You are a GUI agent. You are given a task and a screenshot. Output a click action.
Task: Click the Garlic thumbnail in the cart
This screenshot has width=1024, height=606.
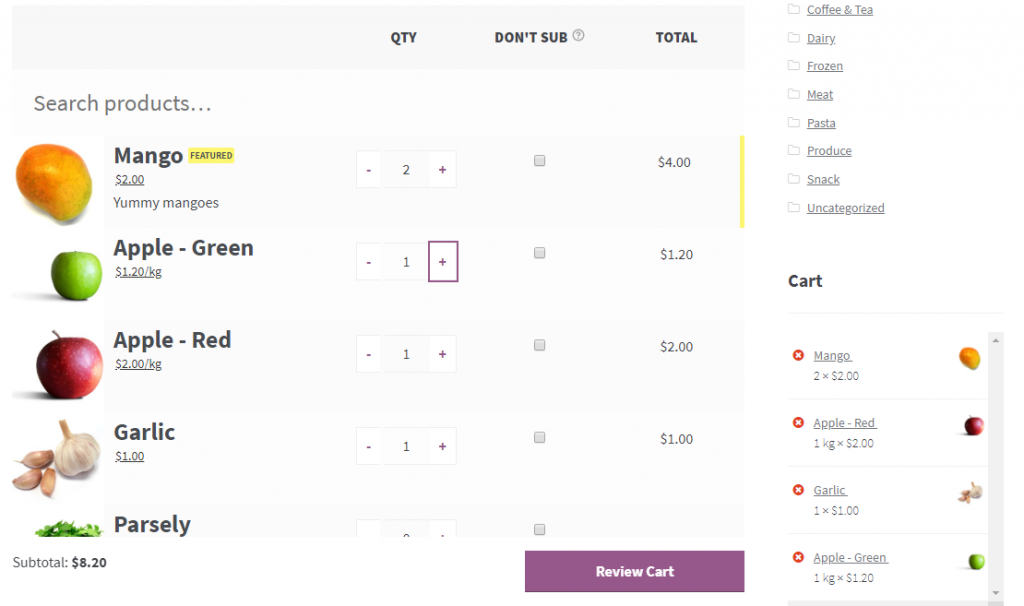pos(970,492)
